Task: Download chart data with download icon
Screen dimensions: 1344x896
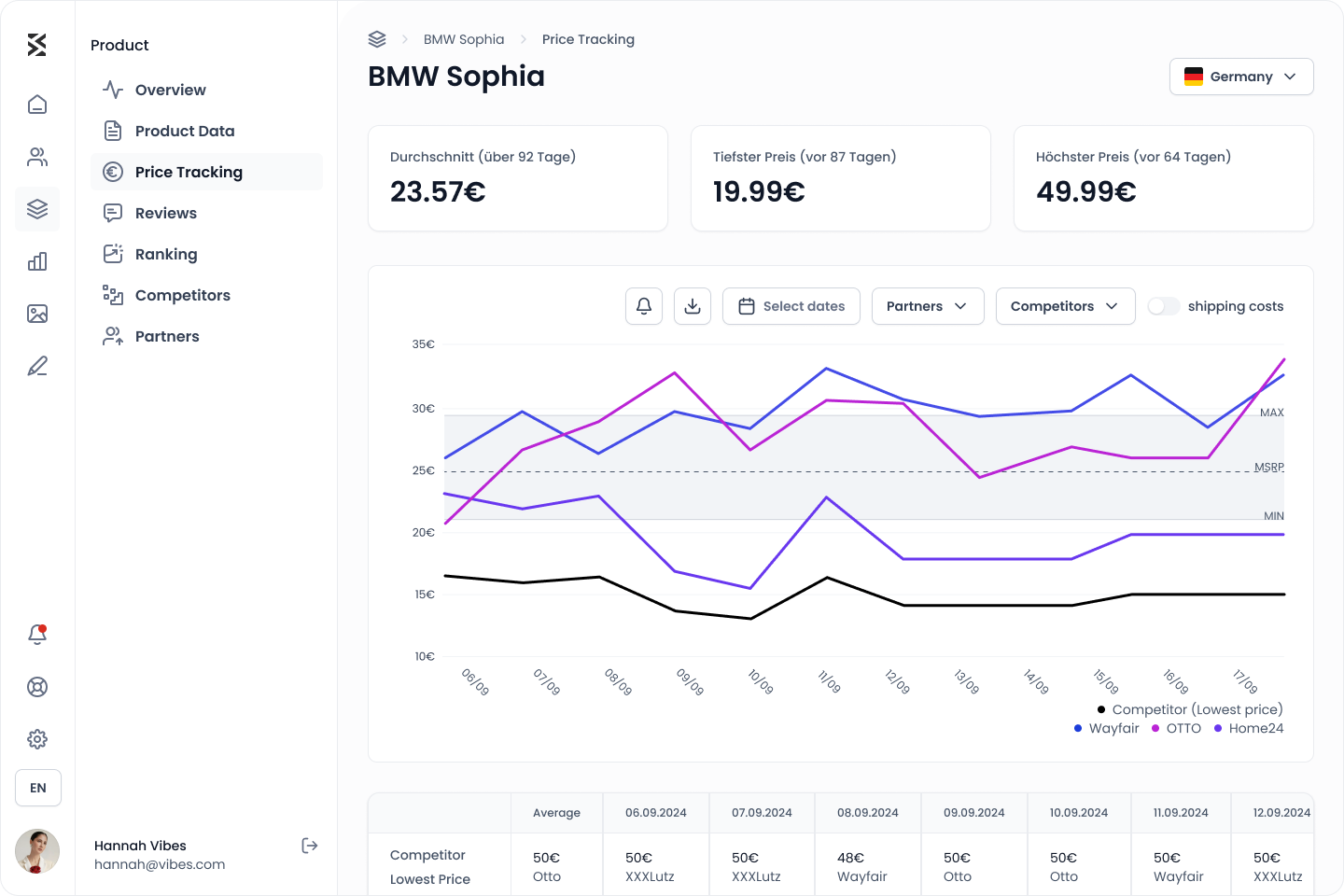Action: [x=693, y=306]
